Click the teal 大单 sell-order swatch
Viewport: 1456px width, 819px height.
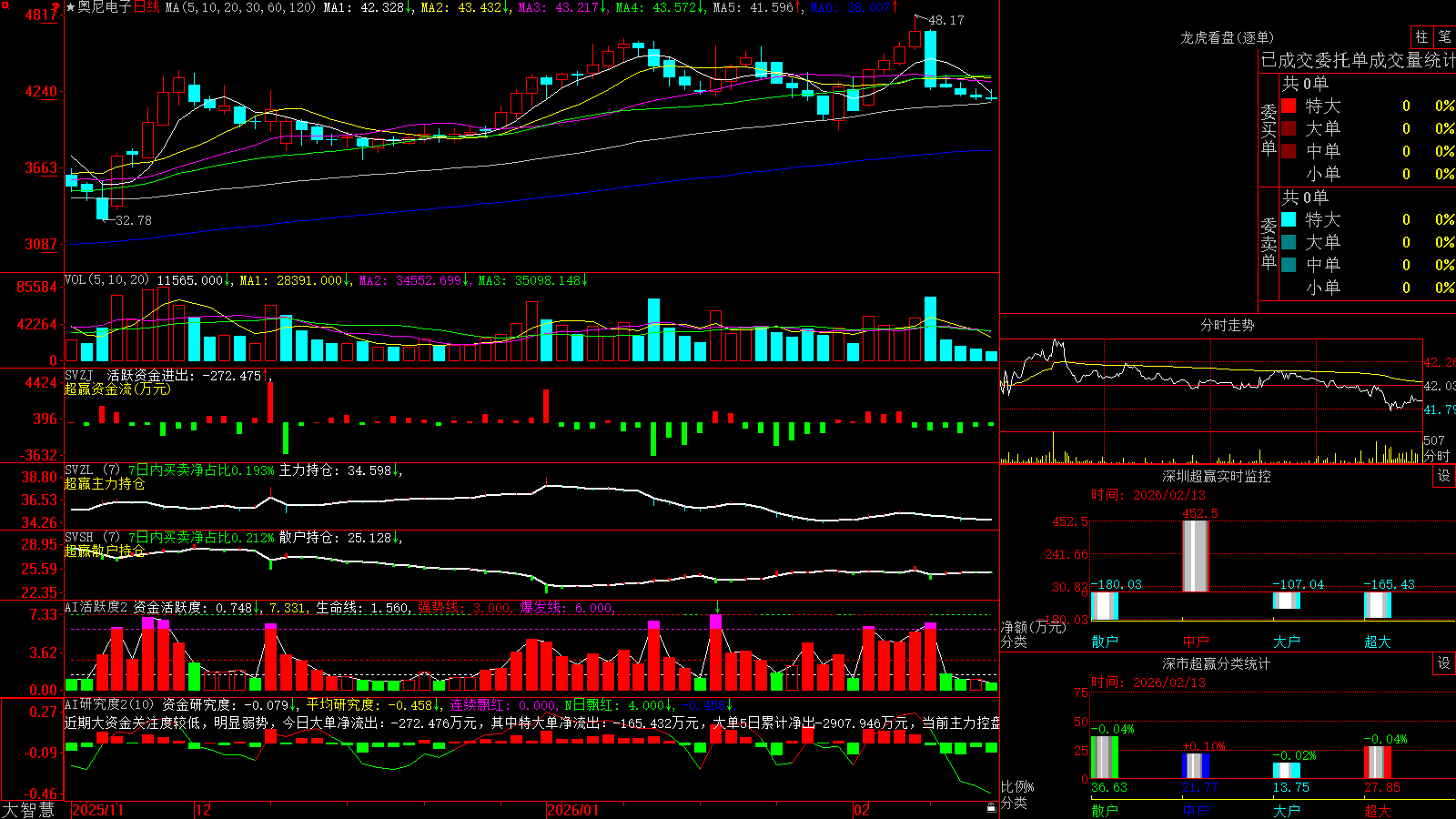1289,242
